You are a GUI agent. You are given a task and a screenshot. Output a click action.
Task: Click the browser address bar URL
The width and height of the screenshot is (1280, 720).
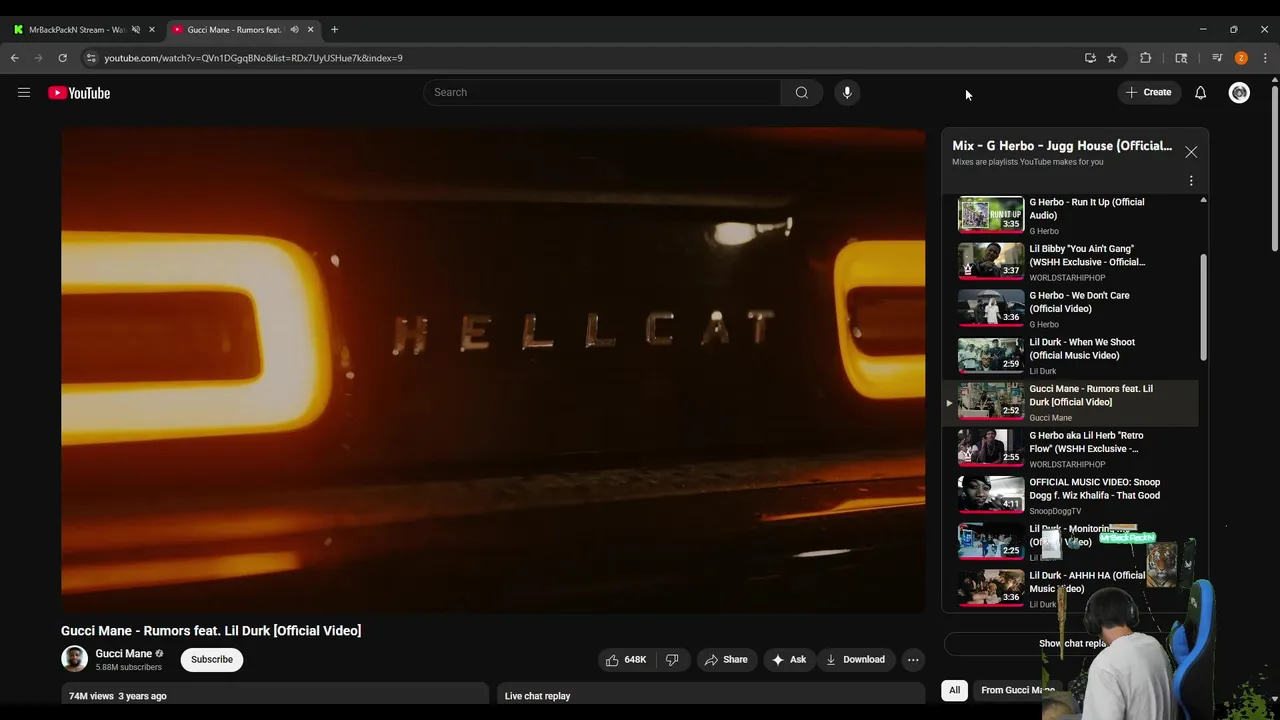[x=254, y=58]
